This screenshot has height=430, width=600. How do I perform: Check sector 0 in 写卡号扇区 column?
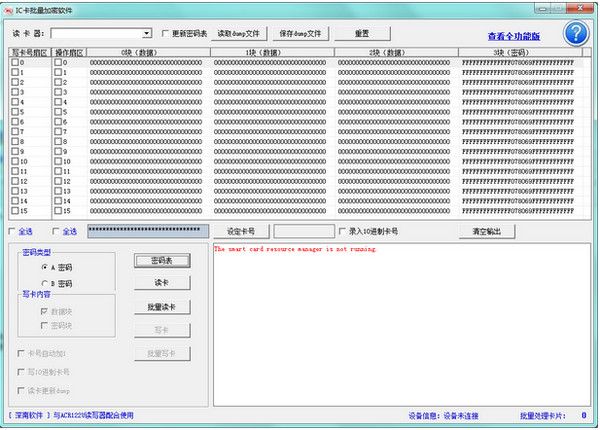[16, 62]
